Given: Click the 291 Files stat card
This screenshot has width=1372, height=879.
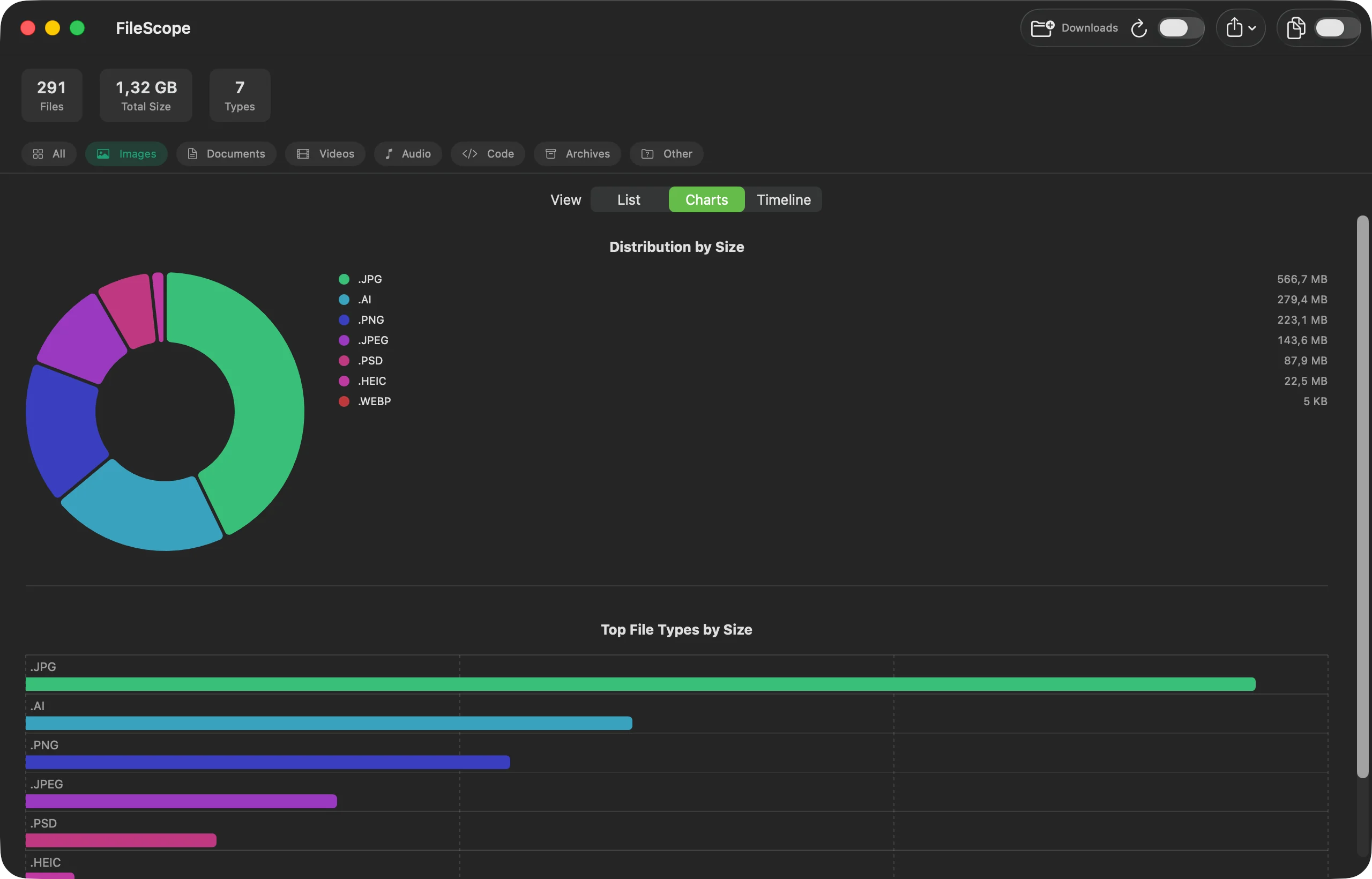Looking at the screenshot, I should tap(52, 95).
